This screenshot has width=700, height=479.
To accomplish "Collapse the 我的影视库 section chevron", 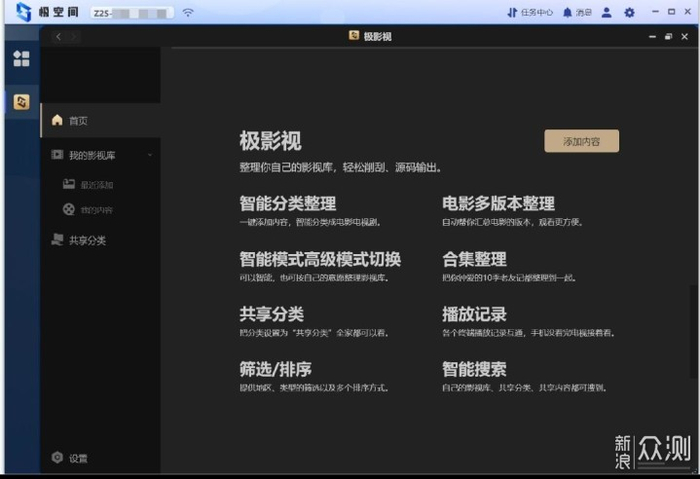I will pyautogui.click(x=150, y=155).
